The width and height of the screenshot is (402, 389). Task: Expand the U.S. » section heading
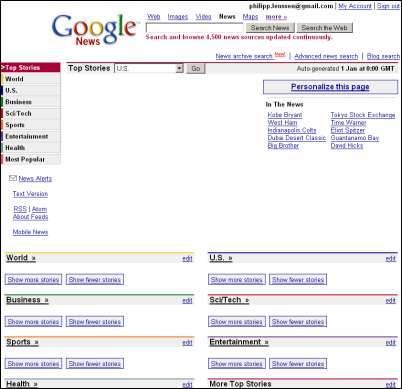click(x=221, y=258)
